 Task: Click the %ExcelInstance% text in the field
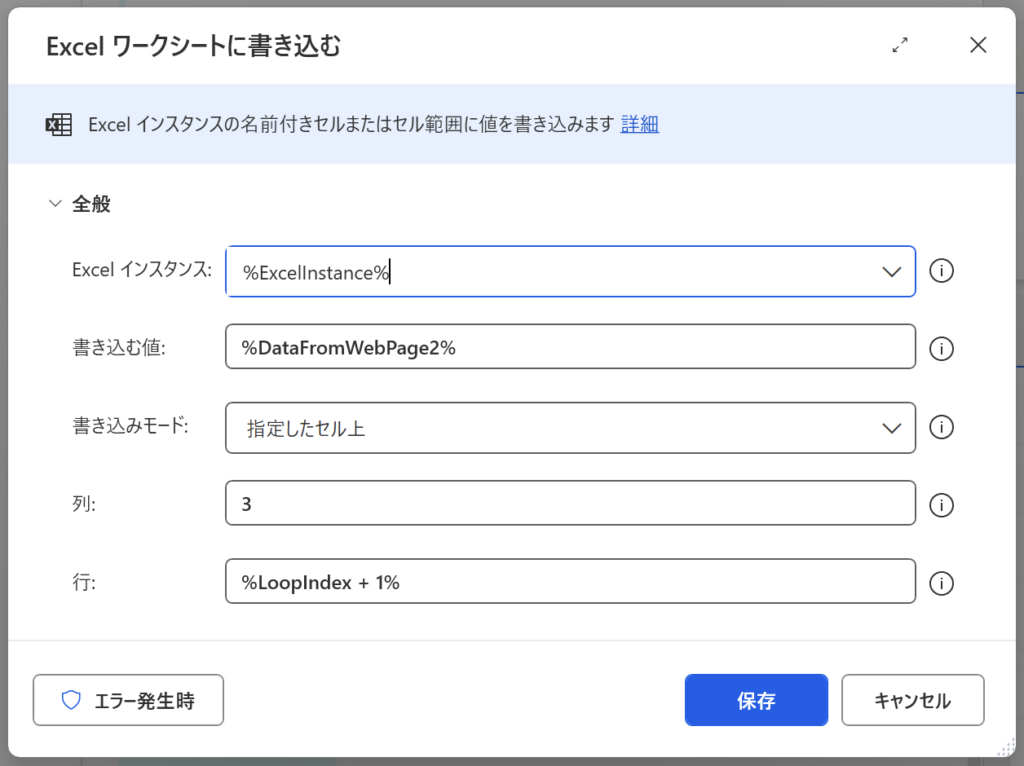(x=315, y=273)
